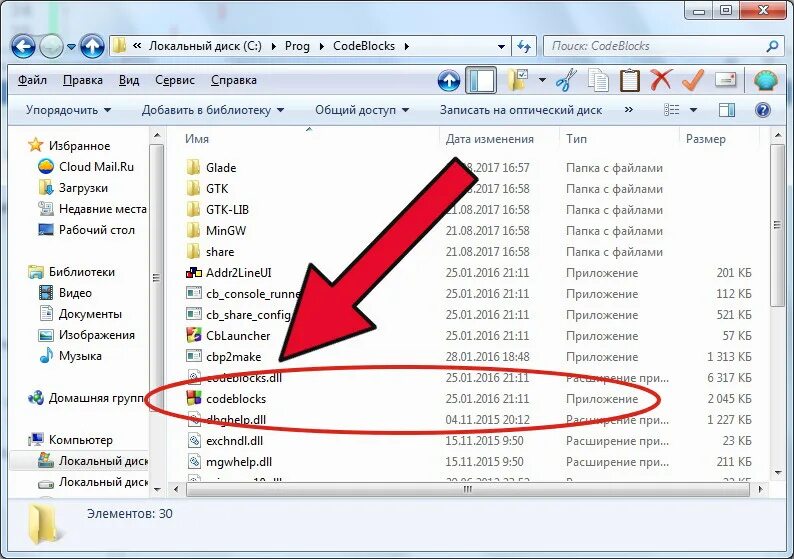Click the horizontal scrollbar of the file list
This screenshot has width=794, height=559.
point(467,489)
